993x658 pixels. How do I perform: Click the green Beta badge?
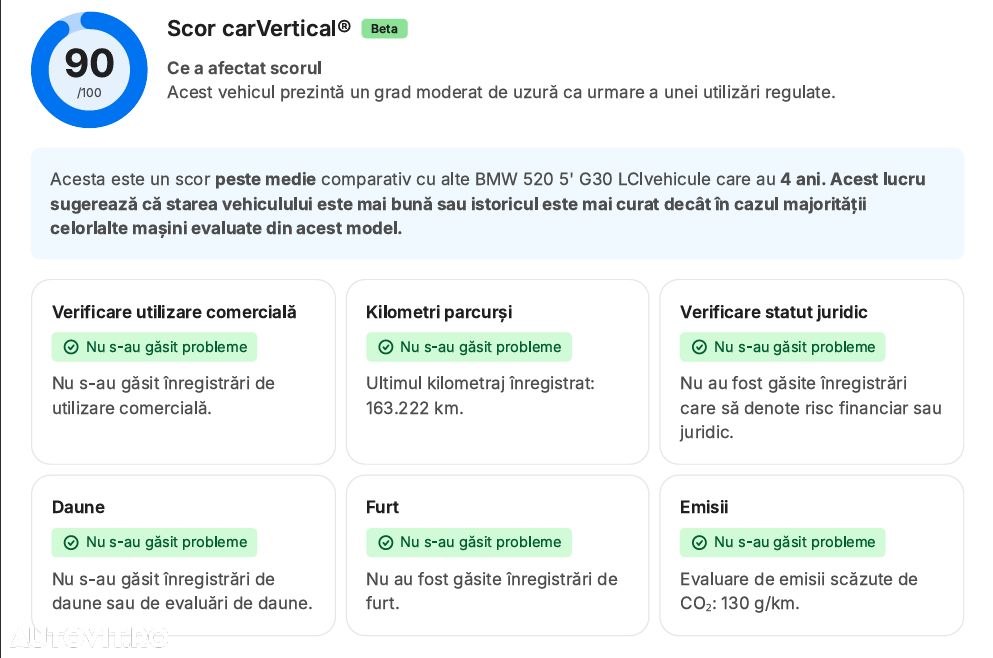384,28
